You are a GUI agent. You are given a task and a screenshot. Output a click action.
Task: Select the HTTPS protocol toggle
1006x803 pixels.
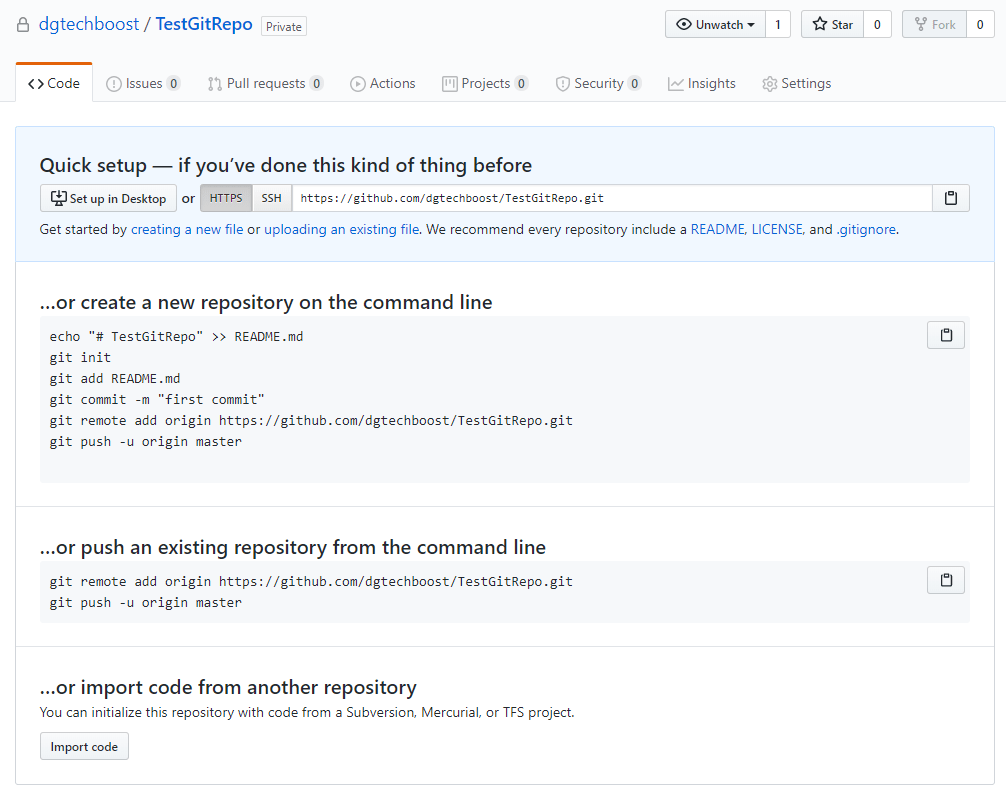(x=226, y=198)
